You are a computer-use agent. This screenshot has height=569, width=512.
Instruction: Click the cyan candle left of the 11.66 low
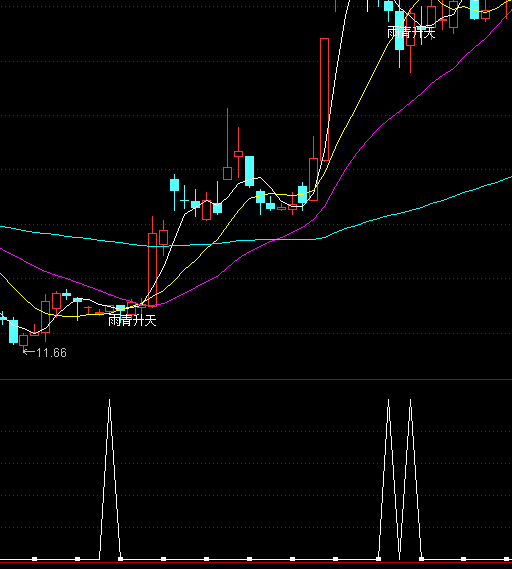13,331
